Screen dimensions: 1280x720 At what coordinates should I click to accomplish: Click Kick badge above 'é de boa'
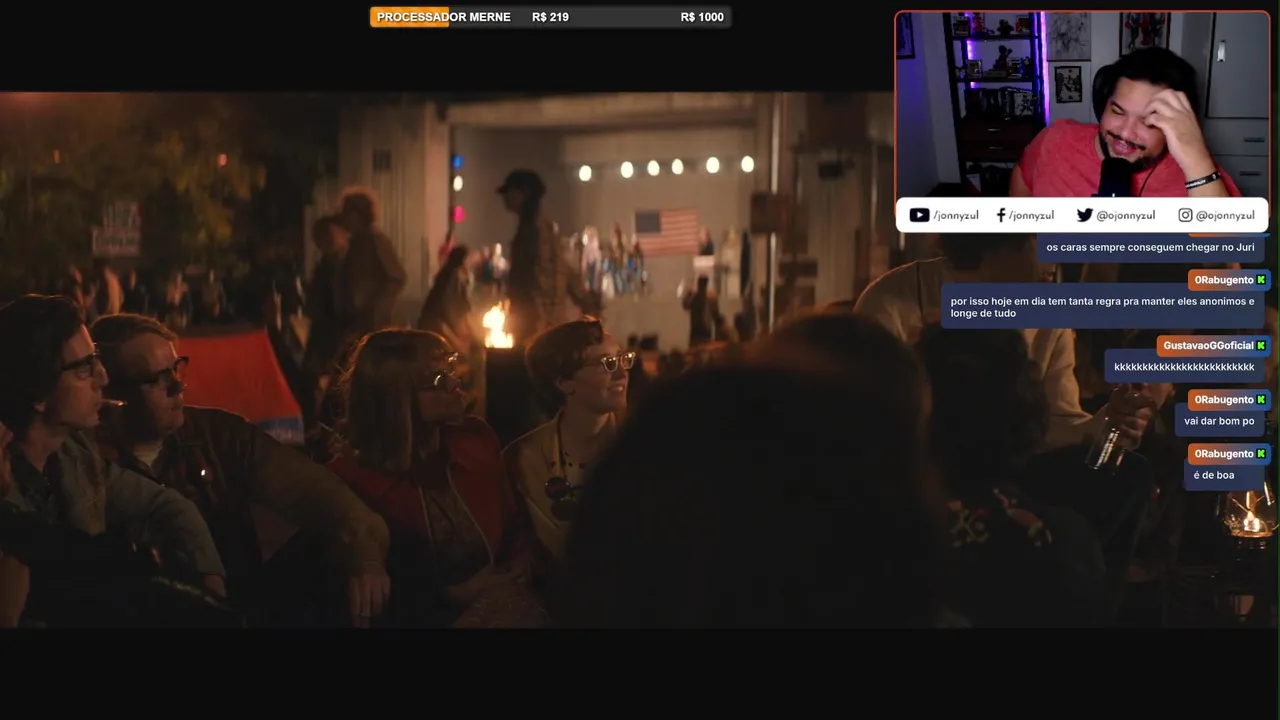click(x=1261, y=453)
